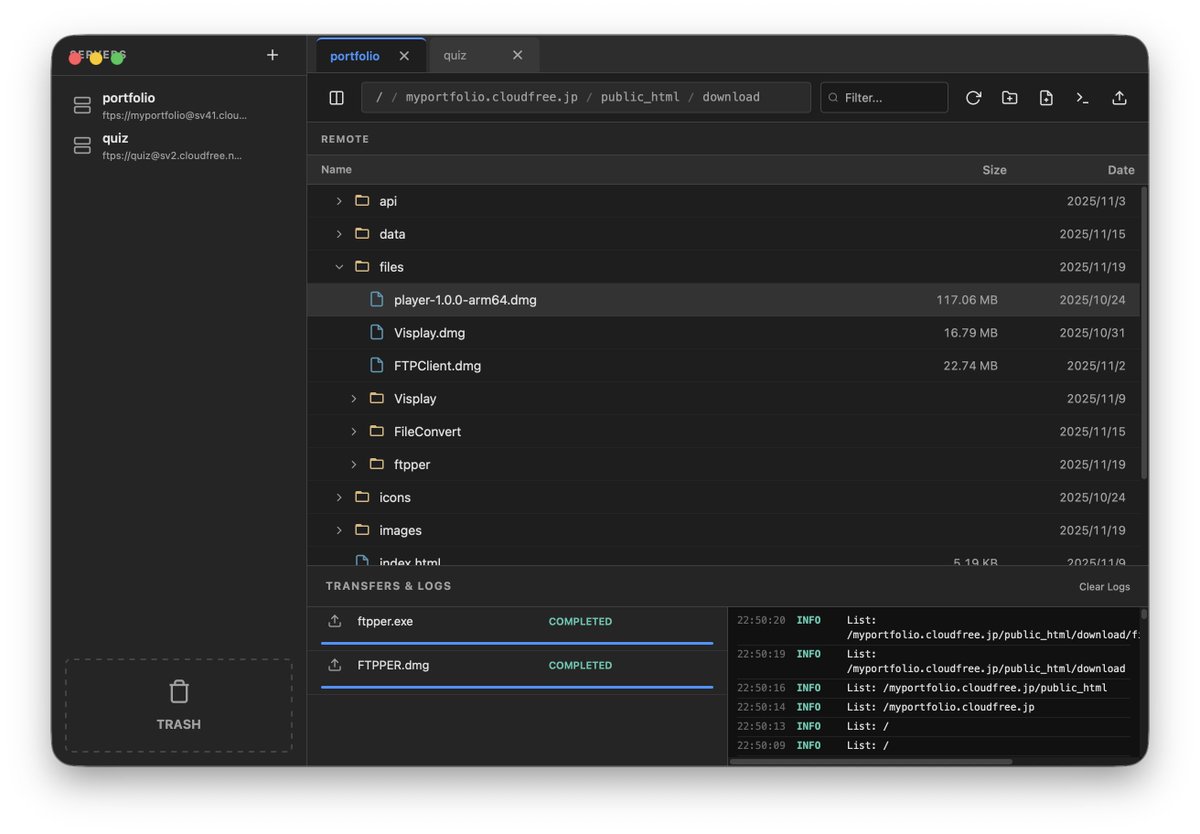This screenshot has height=834, width=1200.
Task: Sort by the Name column header
Action: point(336,170)
